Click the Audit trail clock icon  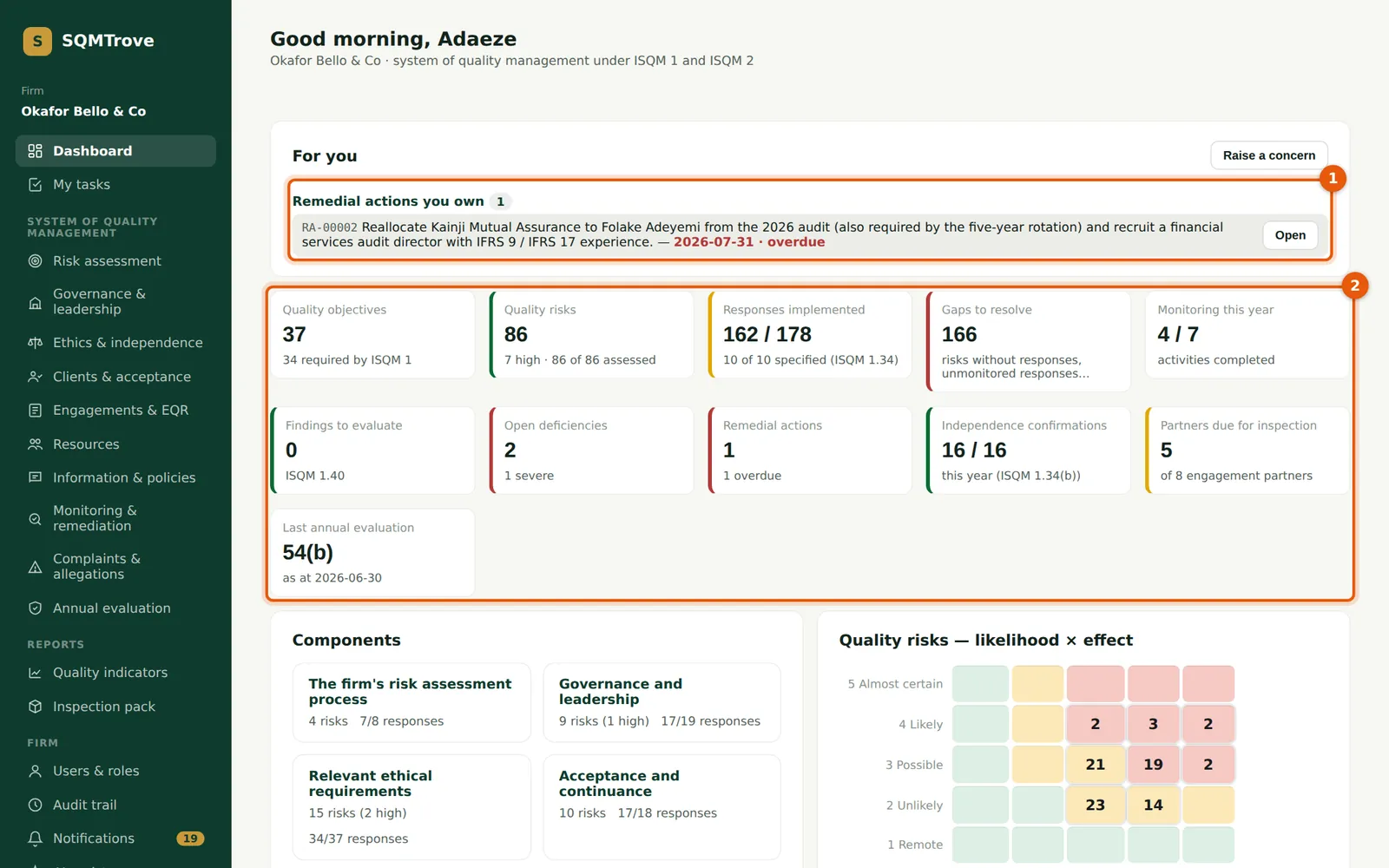35,805
